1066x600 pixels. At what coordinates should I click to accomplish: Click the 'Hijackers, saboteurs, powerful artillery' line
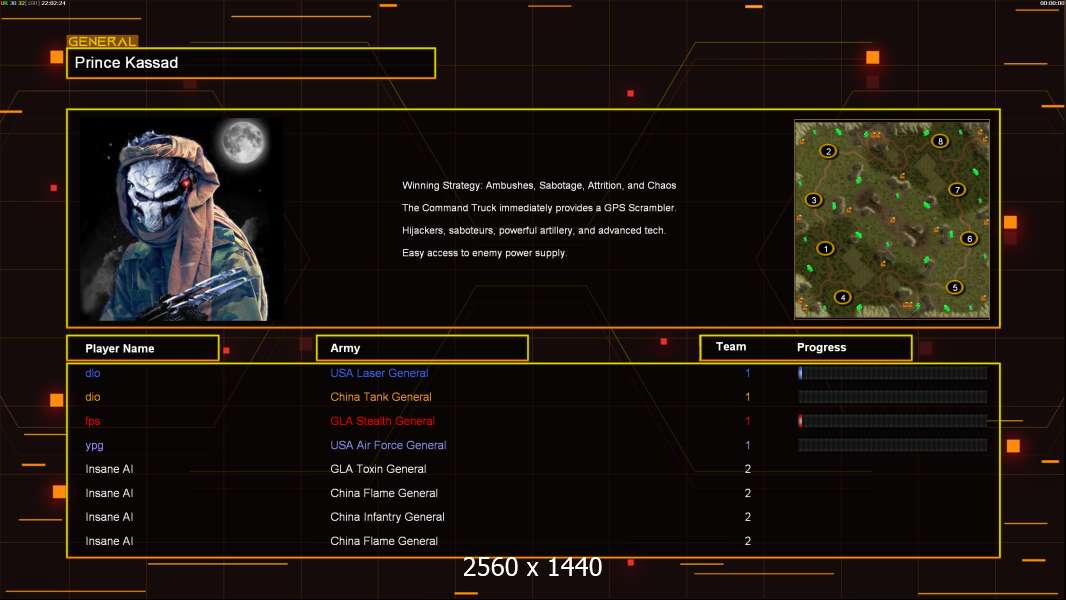point(534,230)
